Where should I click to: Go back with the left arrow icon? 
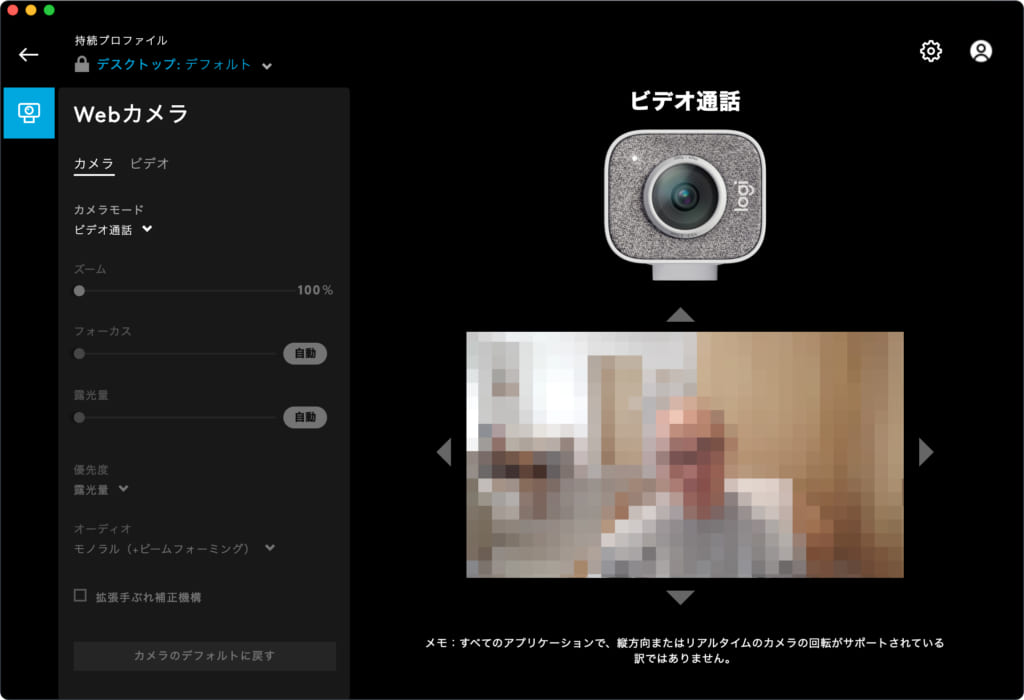coord(28,55)
